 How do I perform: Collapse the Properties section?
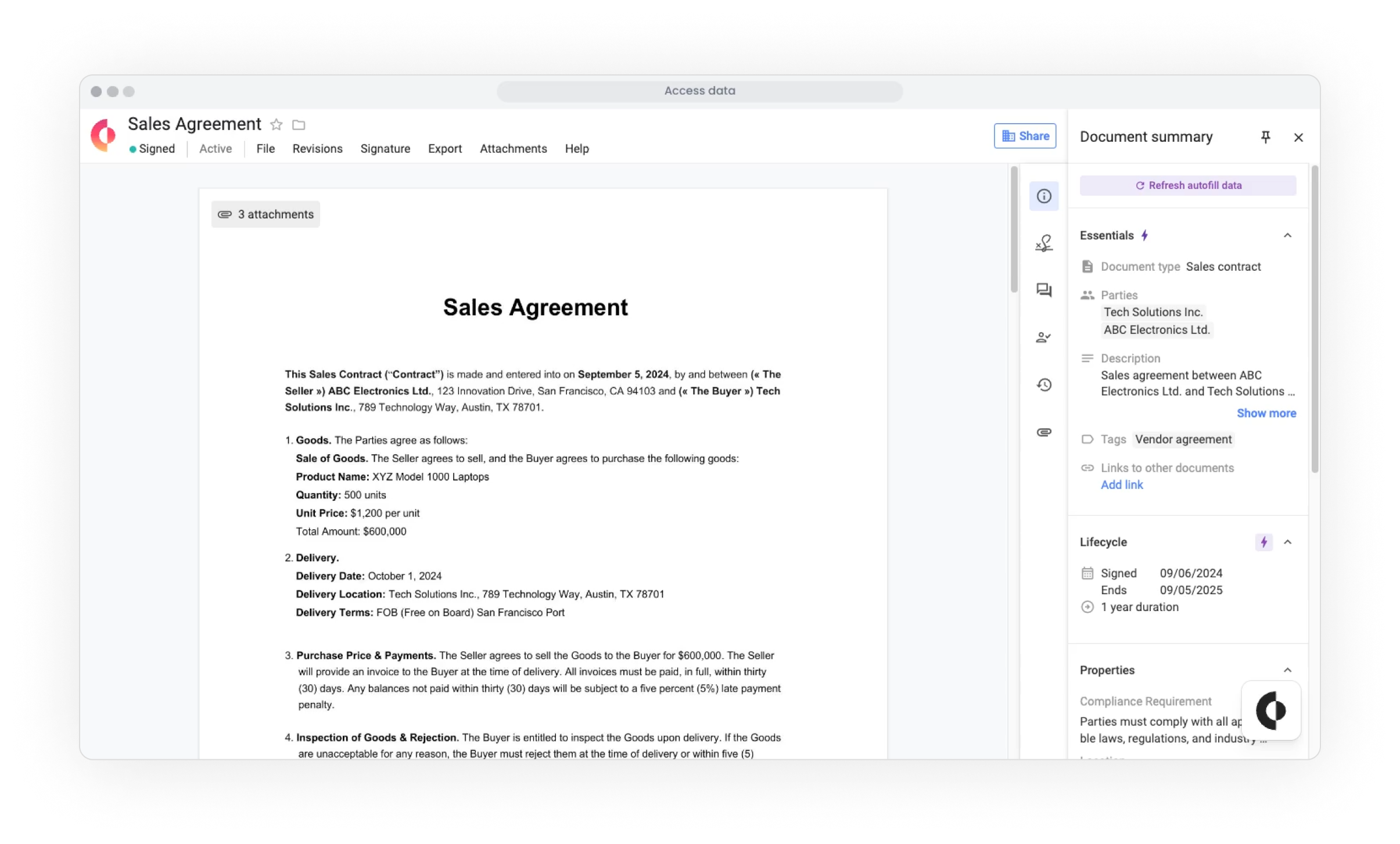pos(1287,670)
